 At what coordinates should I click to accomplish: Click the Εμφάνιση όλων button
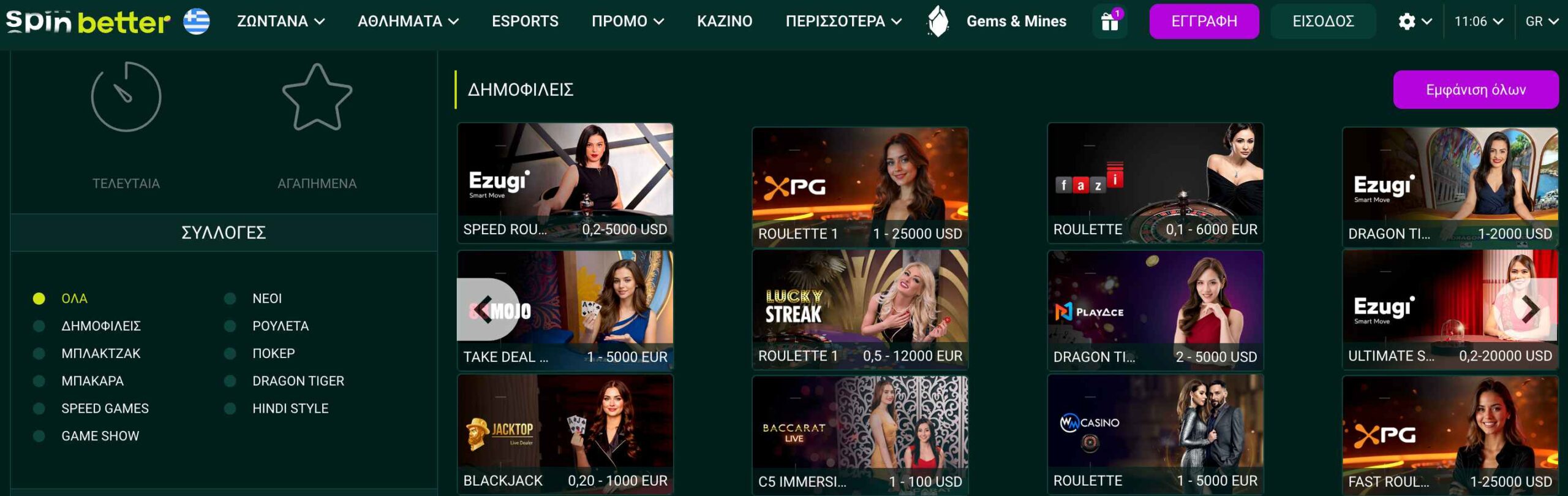[1476, 90]
